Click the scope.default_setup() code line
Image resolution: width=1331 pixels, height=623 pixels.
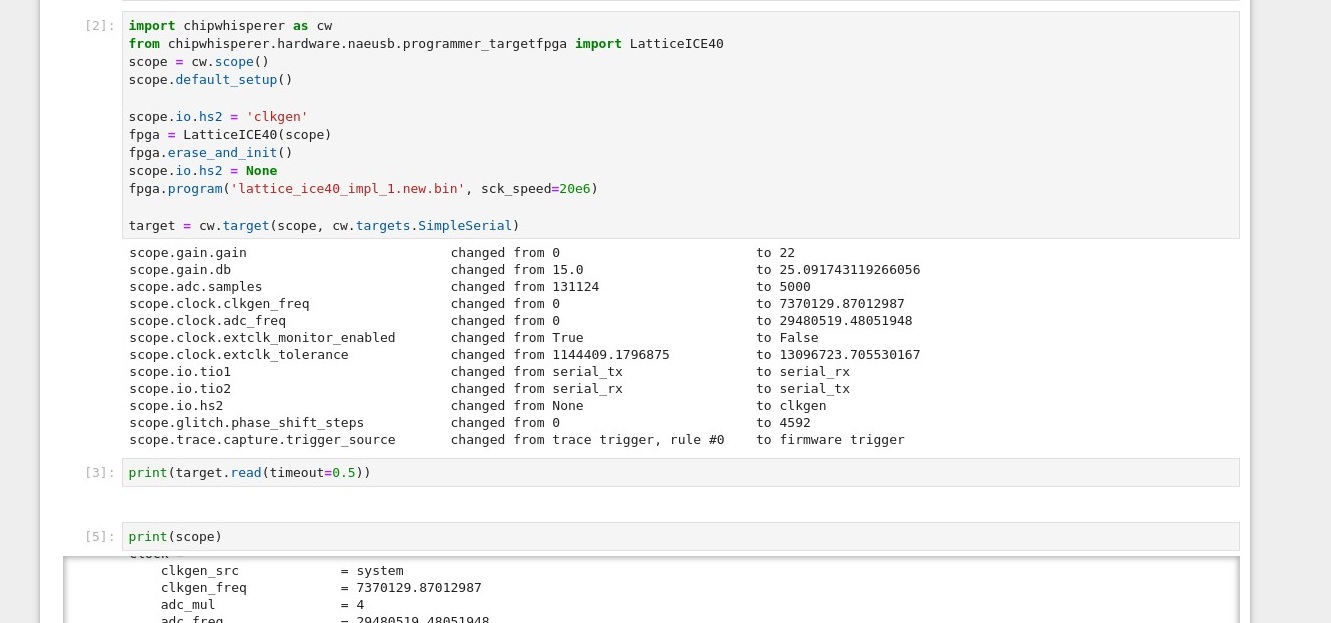pos(210,80)
